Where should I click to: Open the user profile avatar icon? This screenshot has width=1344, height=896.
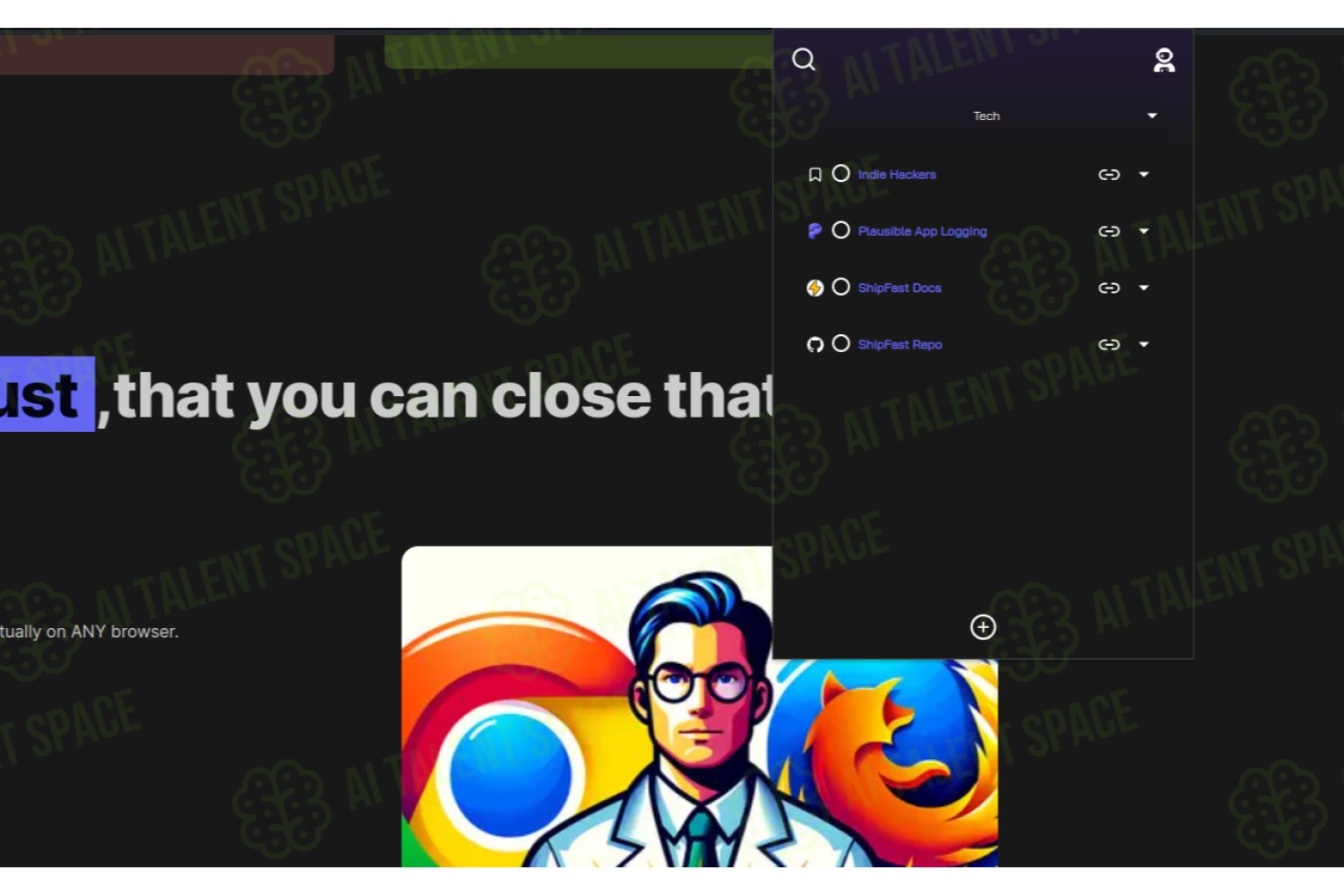(x=1164, y=60)
